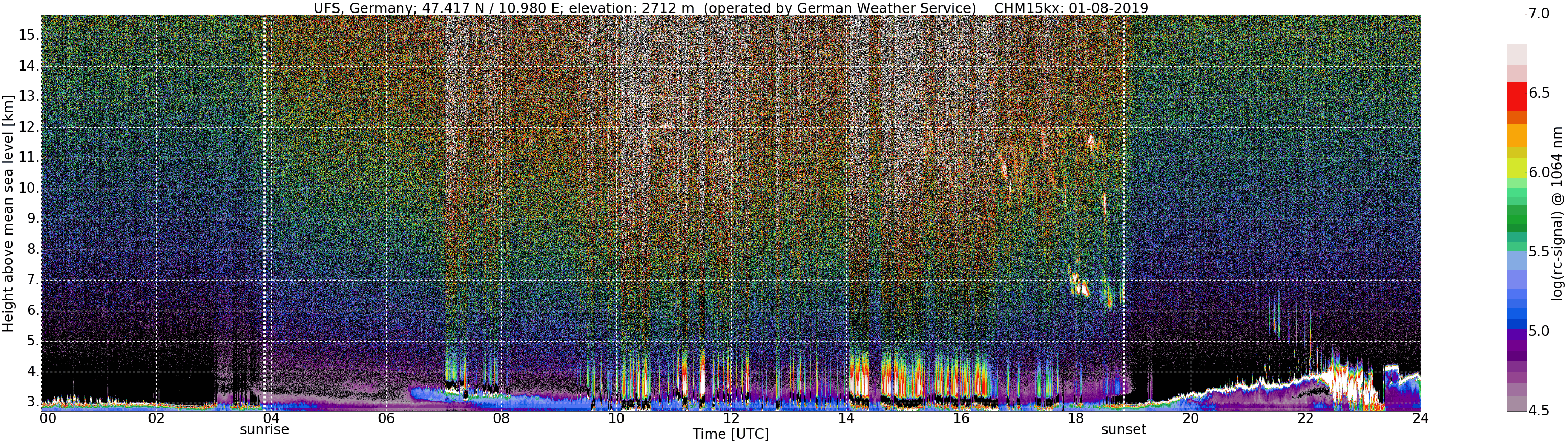
Task: Click the '4.' height tick label
Action: pos(32,371)
